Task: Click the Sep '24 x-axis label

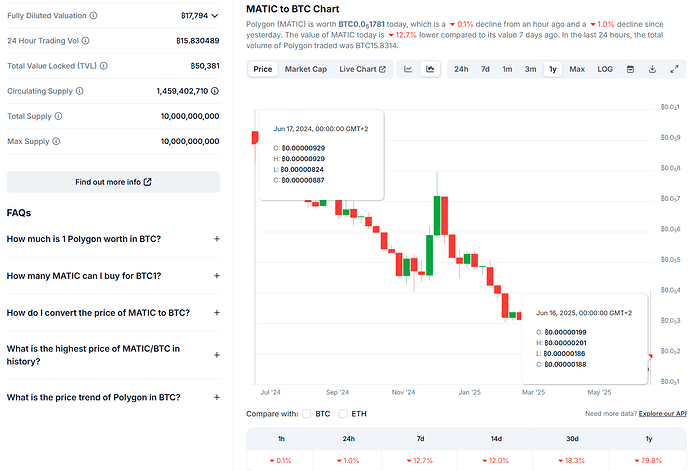Action: tap(338, 392)
